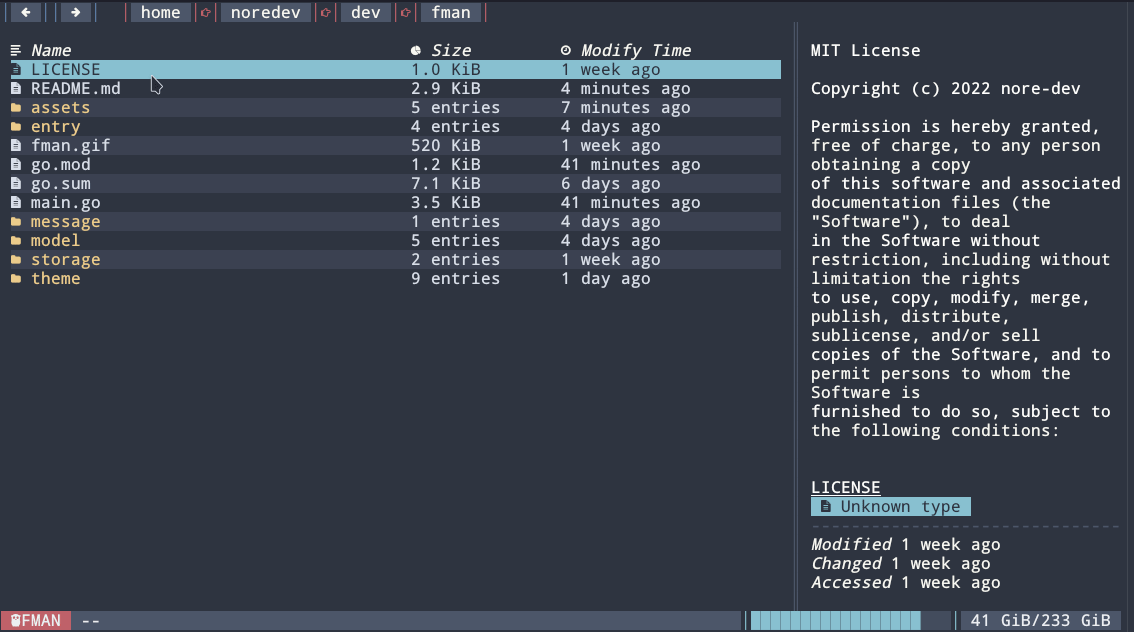Select the README.md file
Screen dimensions: 1134x632
tap(75, 88)
